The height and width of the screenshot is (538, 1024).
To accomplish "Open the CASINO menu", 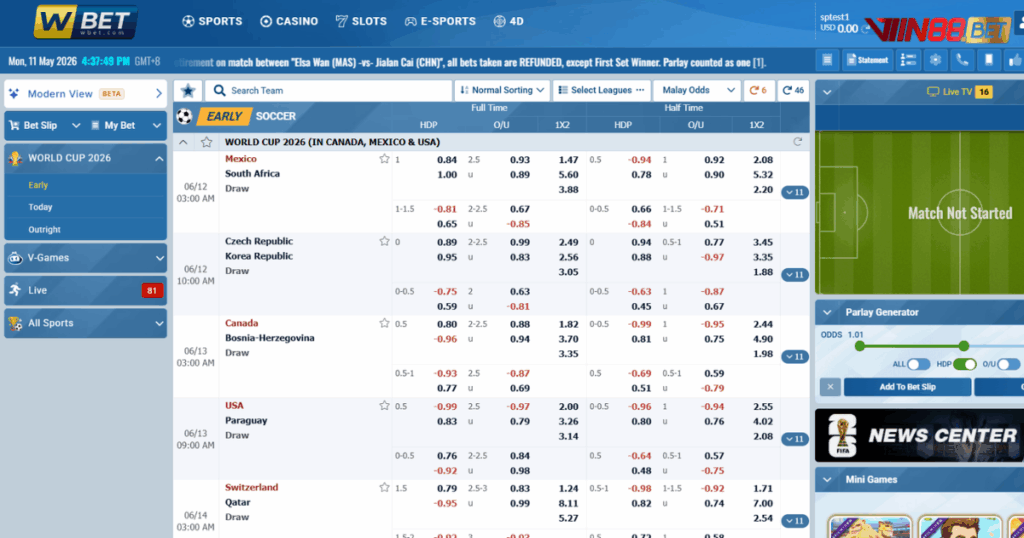I will click(x=289, y=22).
